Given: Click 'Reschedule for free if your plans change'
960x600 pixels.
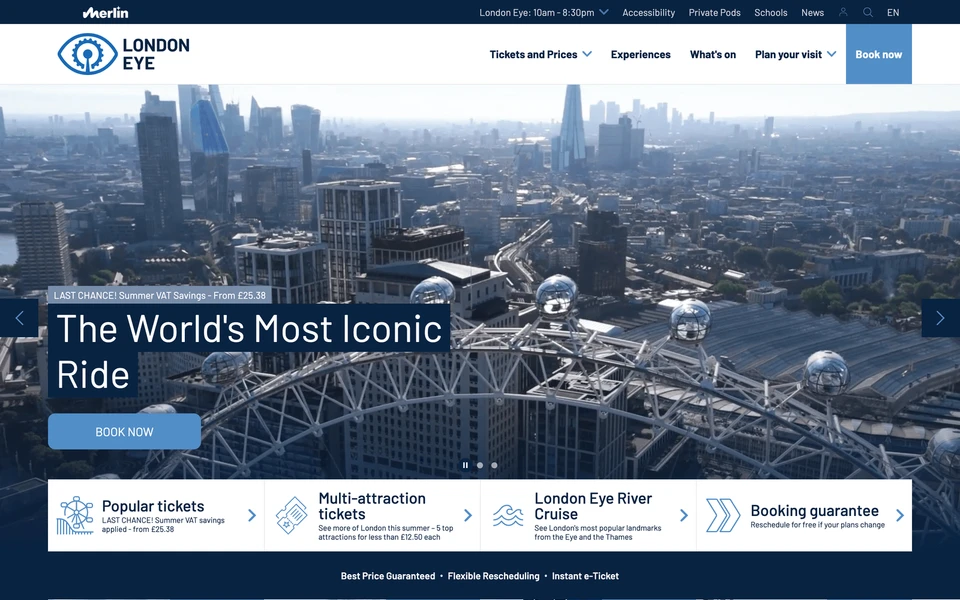Looking at the screenshot, I should pyautogui.click(x=817, y=525).
